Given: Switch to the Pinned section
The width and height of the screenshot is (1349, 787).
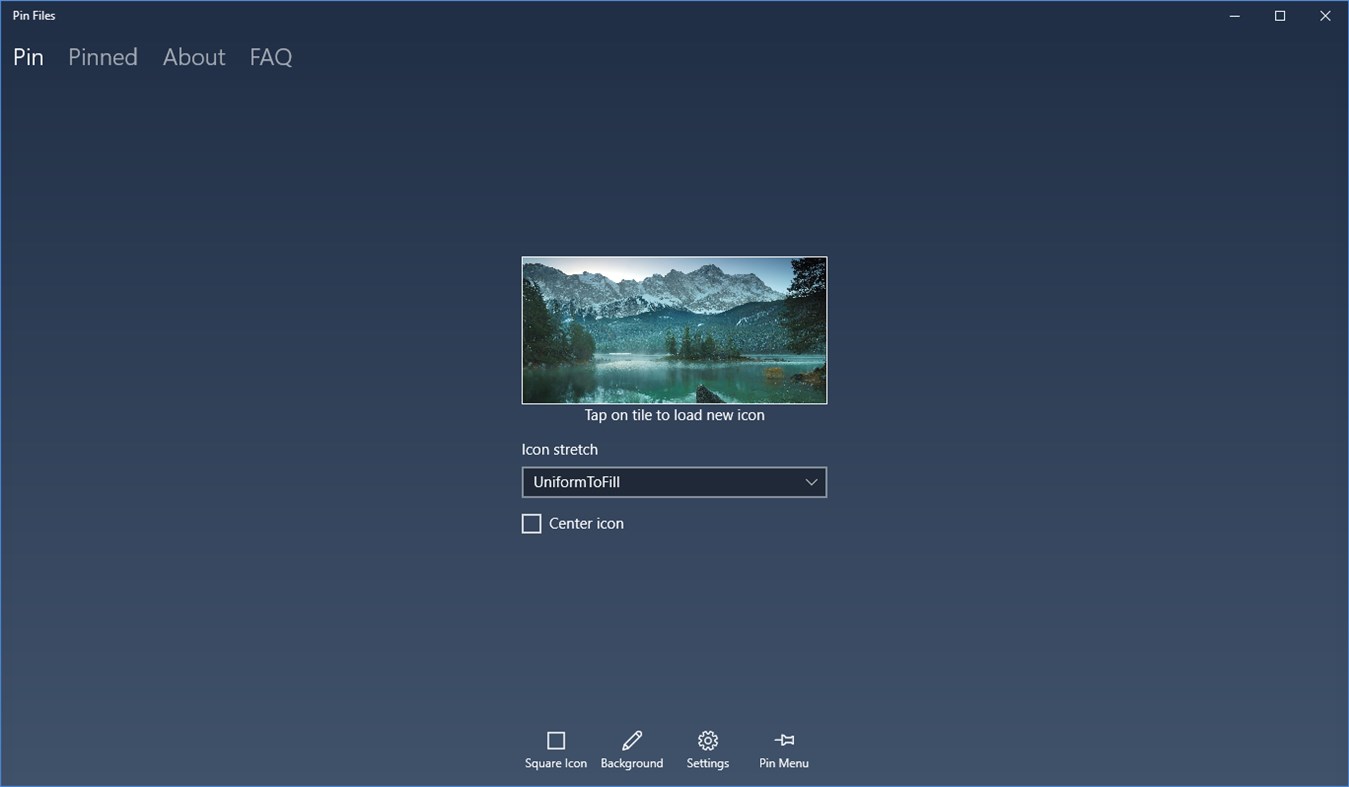Looking at the screenshot, I should pyautogui.click(x=102, y=57).
